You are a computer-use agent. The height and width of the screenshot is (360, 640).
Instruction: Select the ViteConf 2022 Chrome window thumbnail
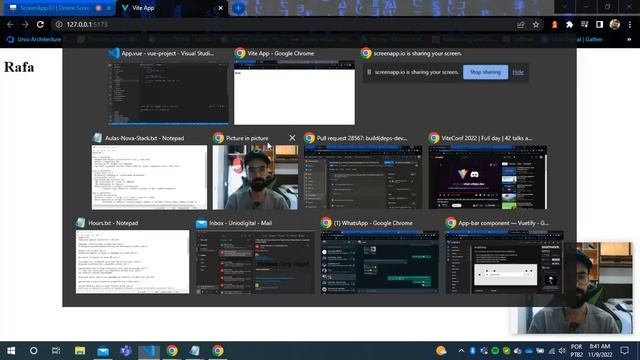[x=488, y=178]
